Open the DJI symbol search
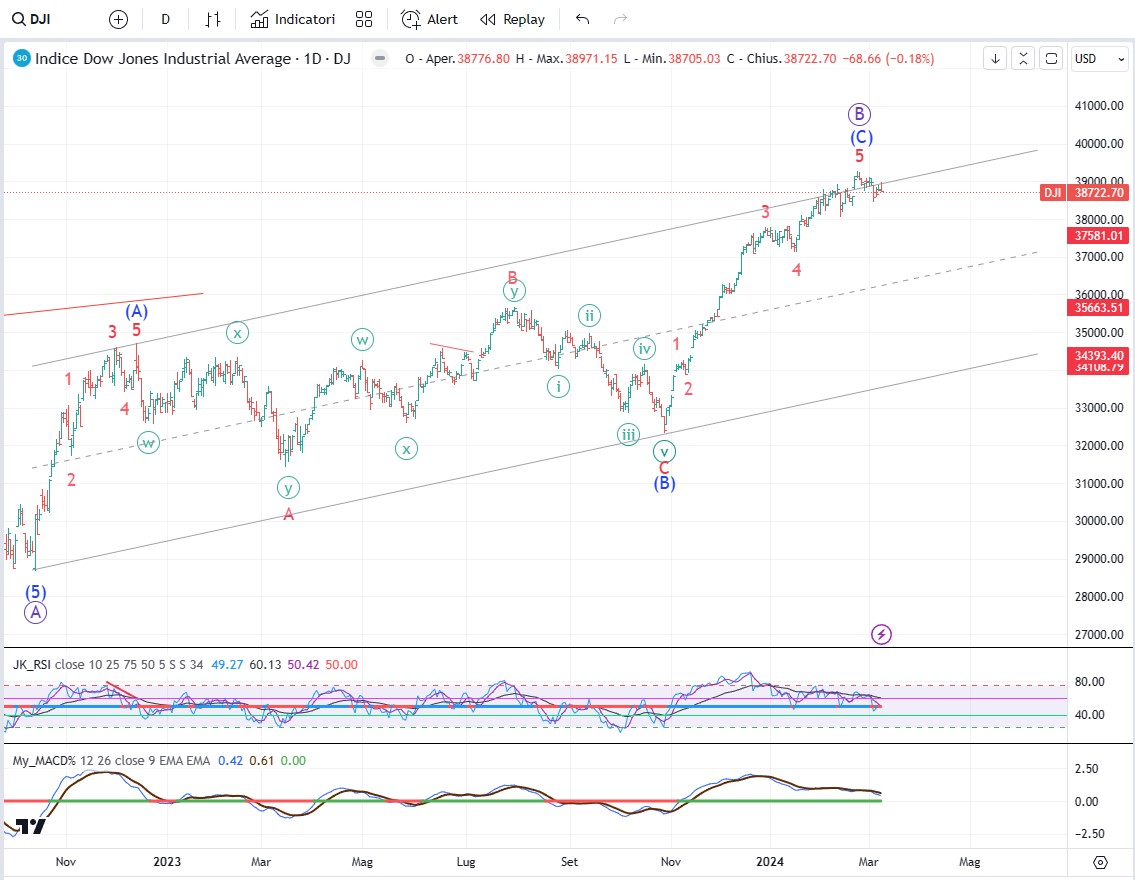This screenshot has width=1135, height=880. (x=32, y=20)
